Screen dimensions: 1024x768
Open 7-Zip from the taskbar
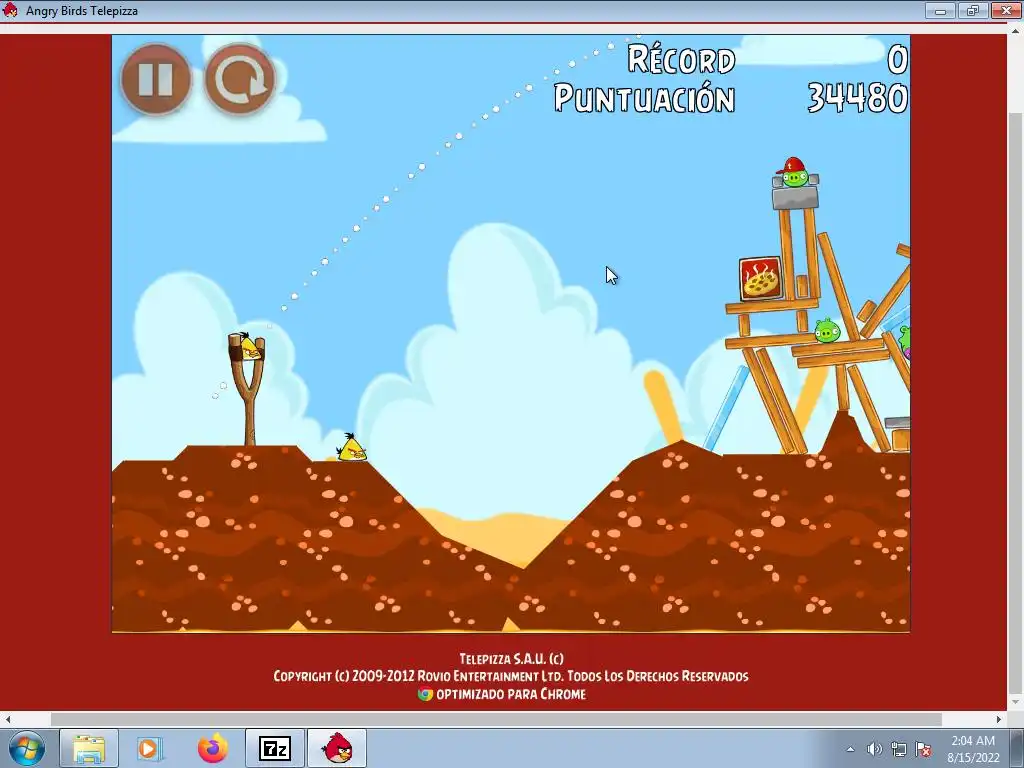tap(274, 748)
